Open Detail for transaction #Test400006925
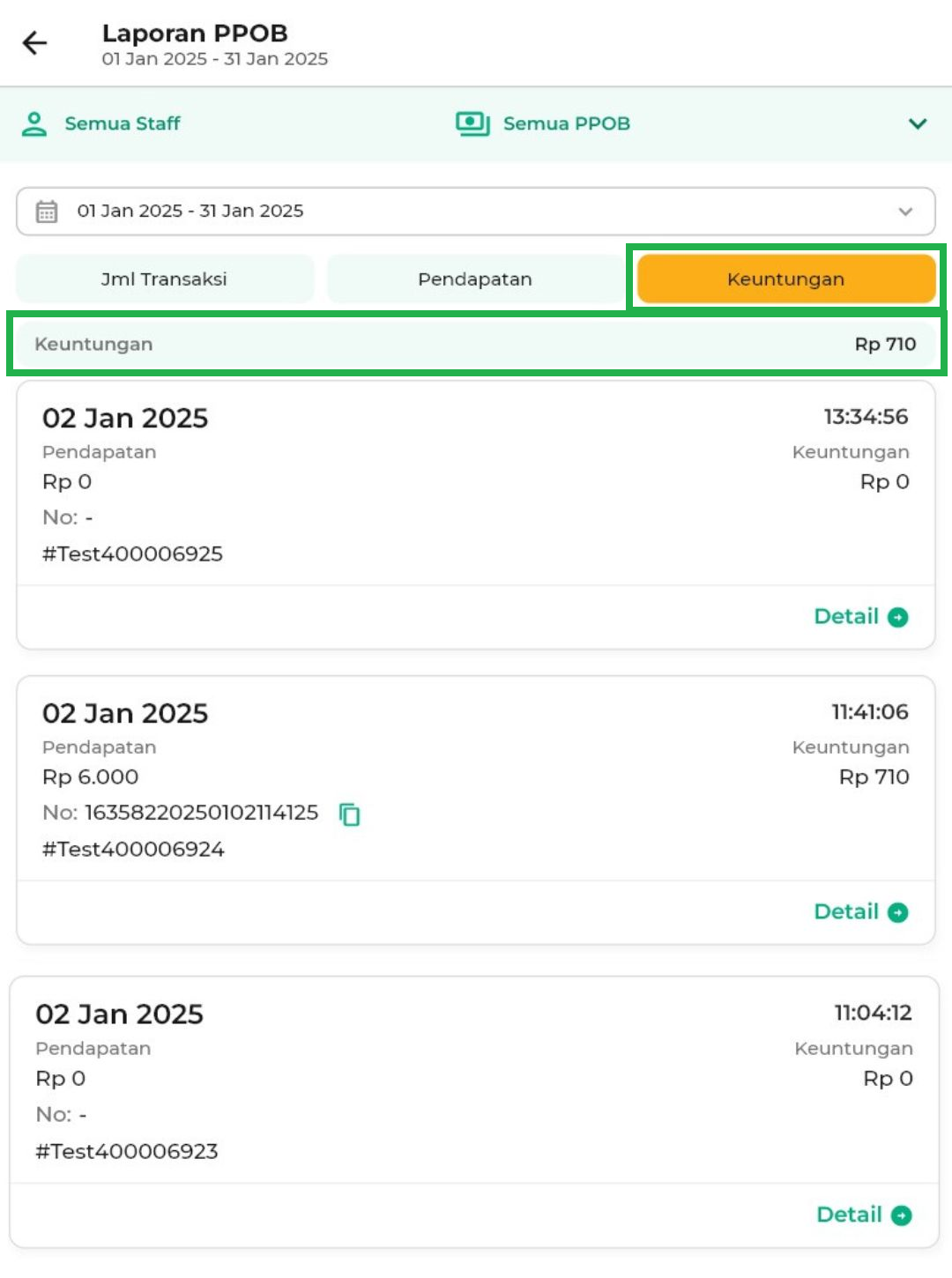Image resolution: width=952 pixels, height=1278 pixels. pos(846,617)
